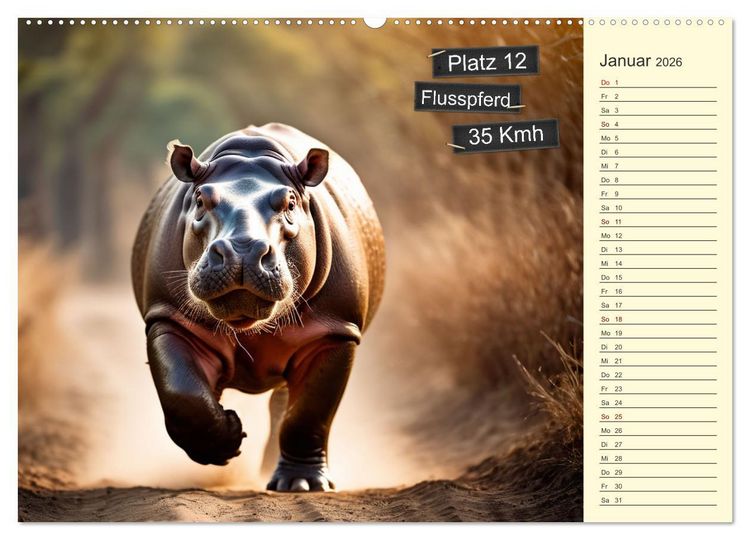Select the 'So 25' calendar row
Viewport: 750px width, 540px height.
tap(658, 416)
